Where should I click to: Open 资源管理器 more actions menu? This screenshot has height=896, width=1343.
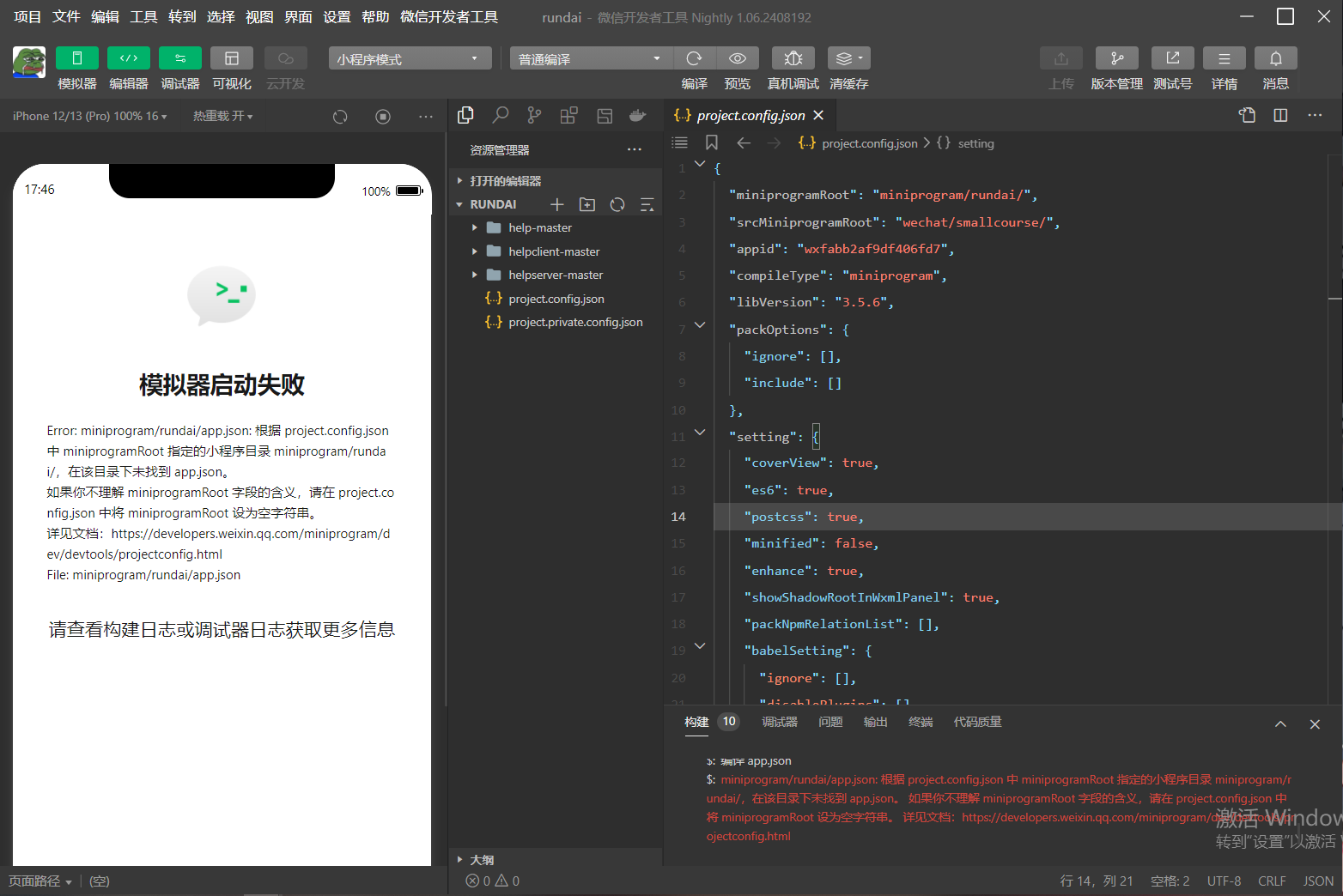635,149
